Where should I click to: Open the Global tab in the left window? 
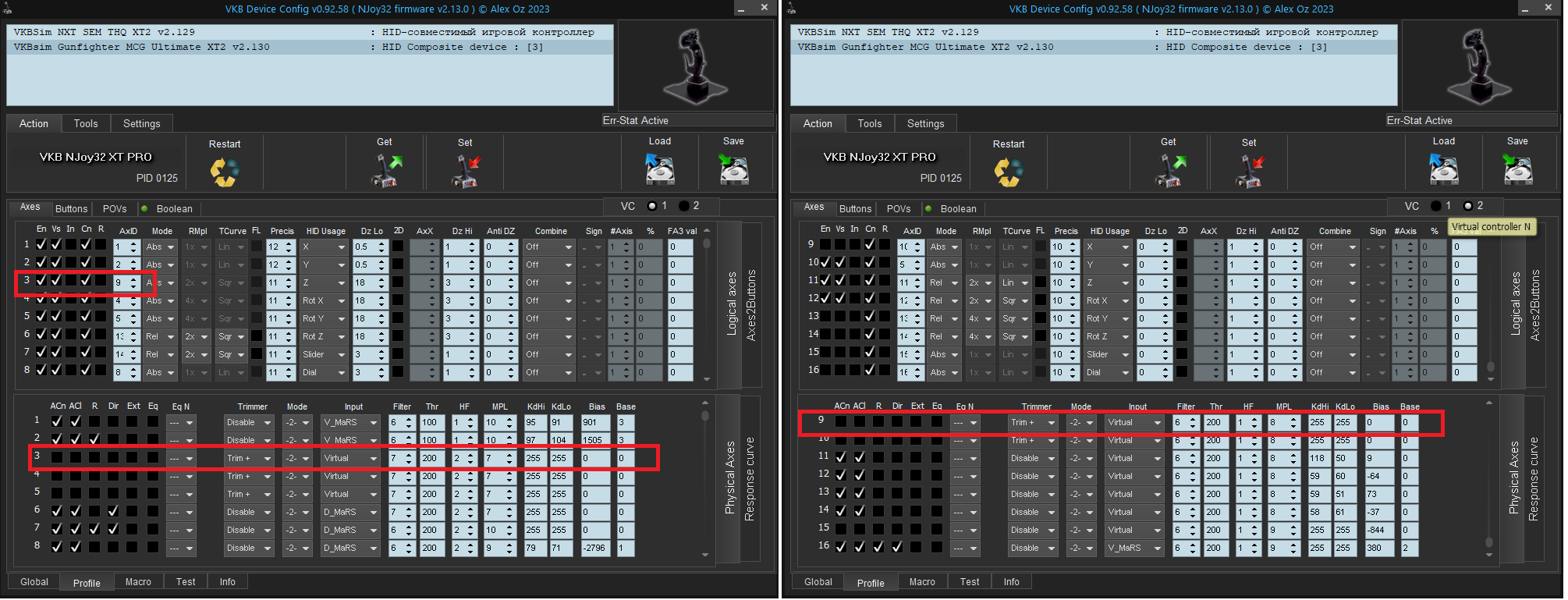tap(34, 581)
